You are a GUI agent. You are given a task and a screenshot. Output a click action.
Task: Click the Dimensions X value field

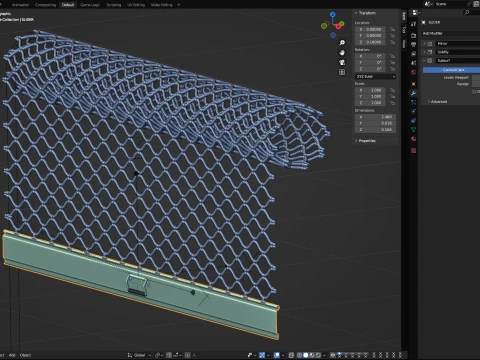pos(375,117)
